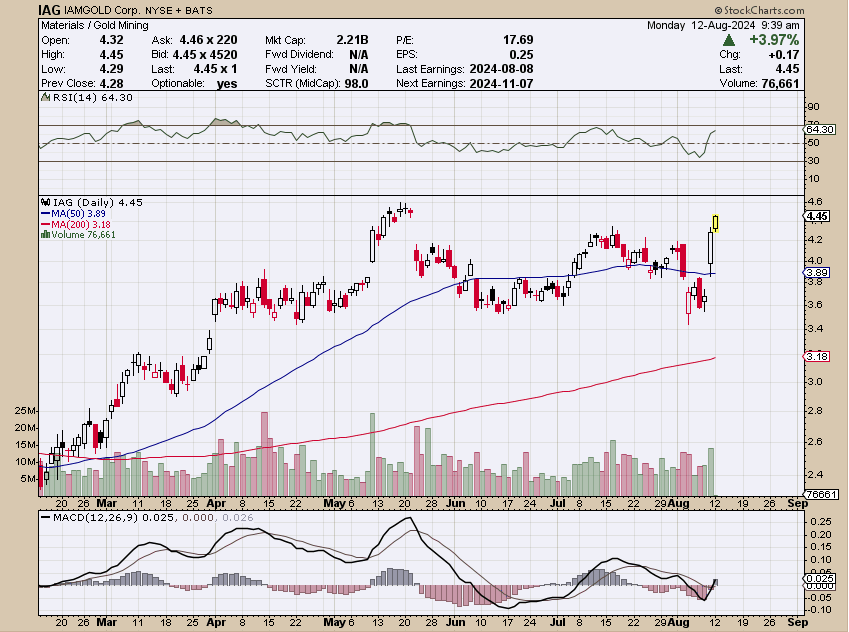Click the red 3.18 MA tag on right axis
849x632 pixels.
817,356
